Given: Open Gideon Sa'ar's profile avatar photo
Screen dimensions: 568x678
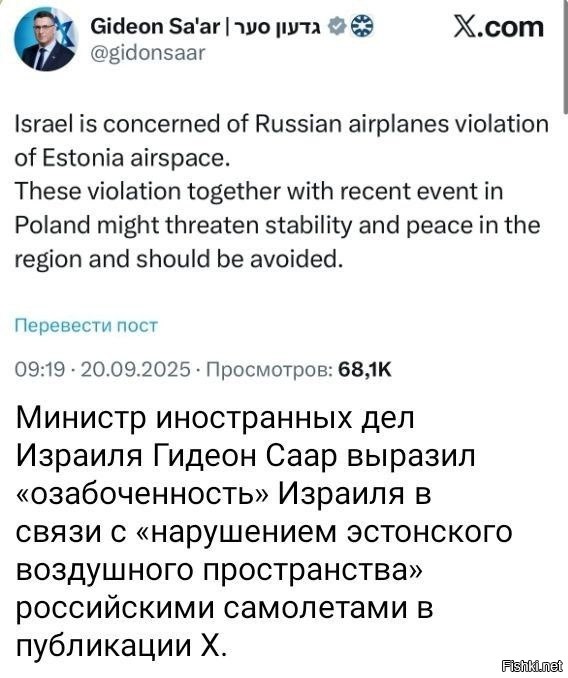Looking at the screenshot, I should [x=46, y=40].
